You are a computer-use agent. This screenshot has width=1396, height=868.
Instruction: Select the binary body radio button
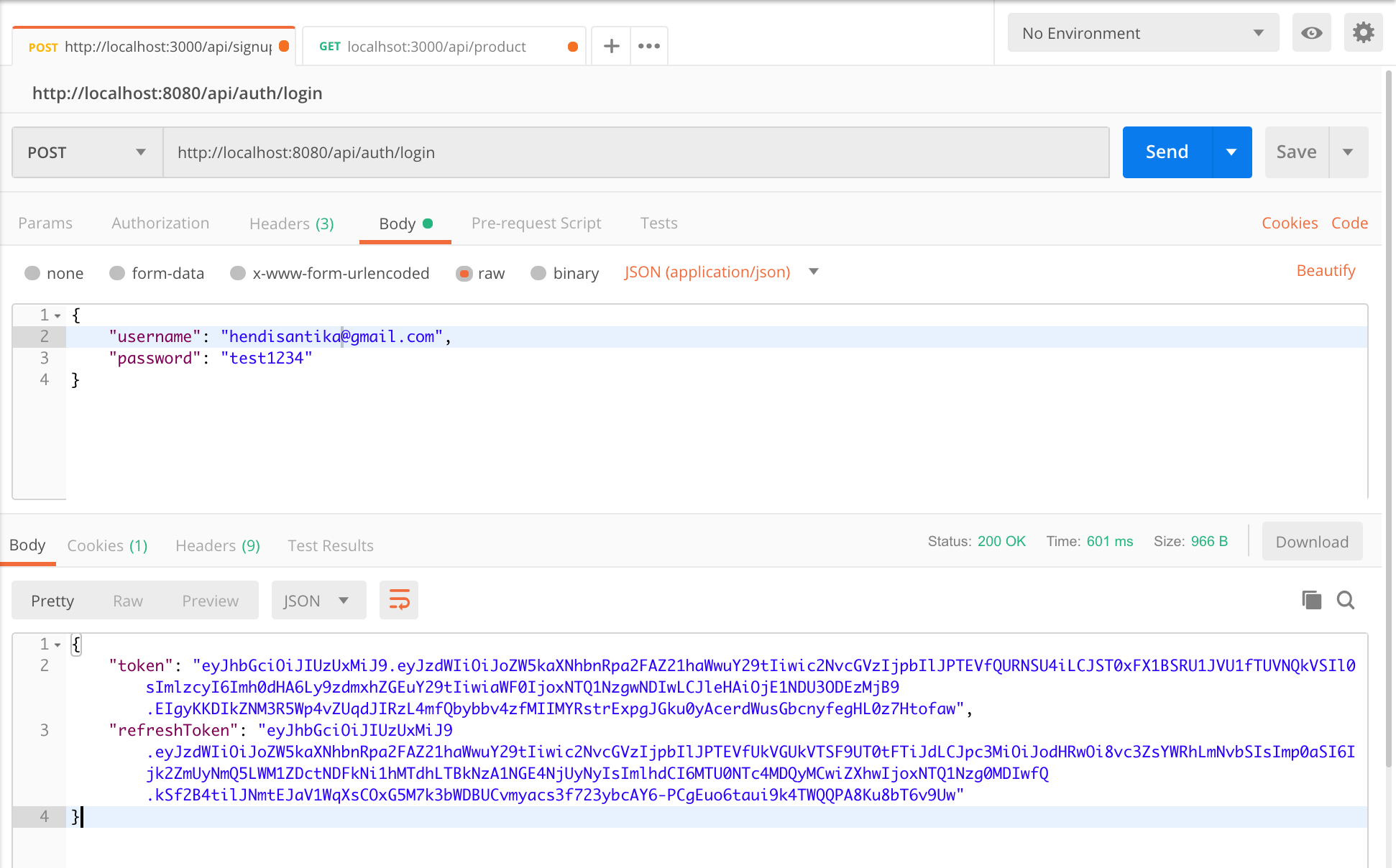coord(538,273)
